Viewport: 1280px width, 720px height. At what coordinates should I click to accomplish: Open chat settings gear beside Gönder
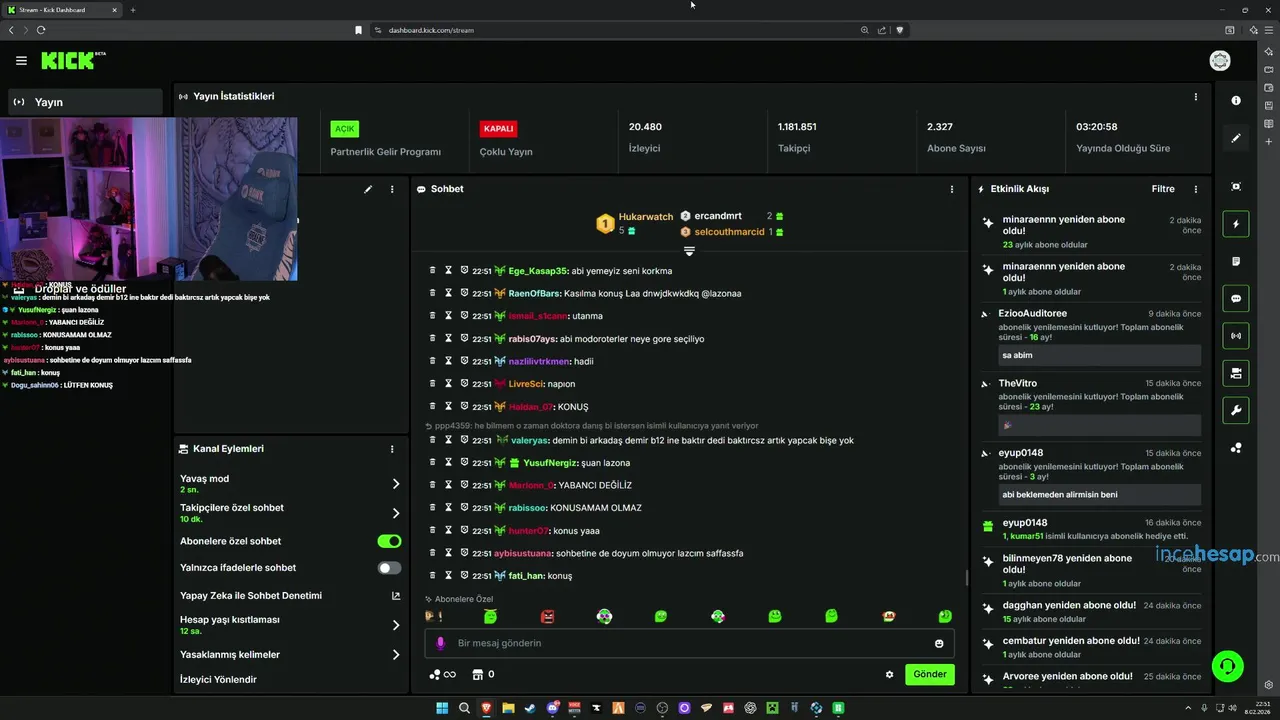(x=889, y=674)
